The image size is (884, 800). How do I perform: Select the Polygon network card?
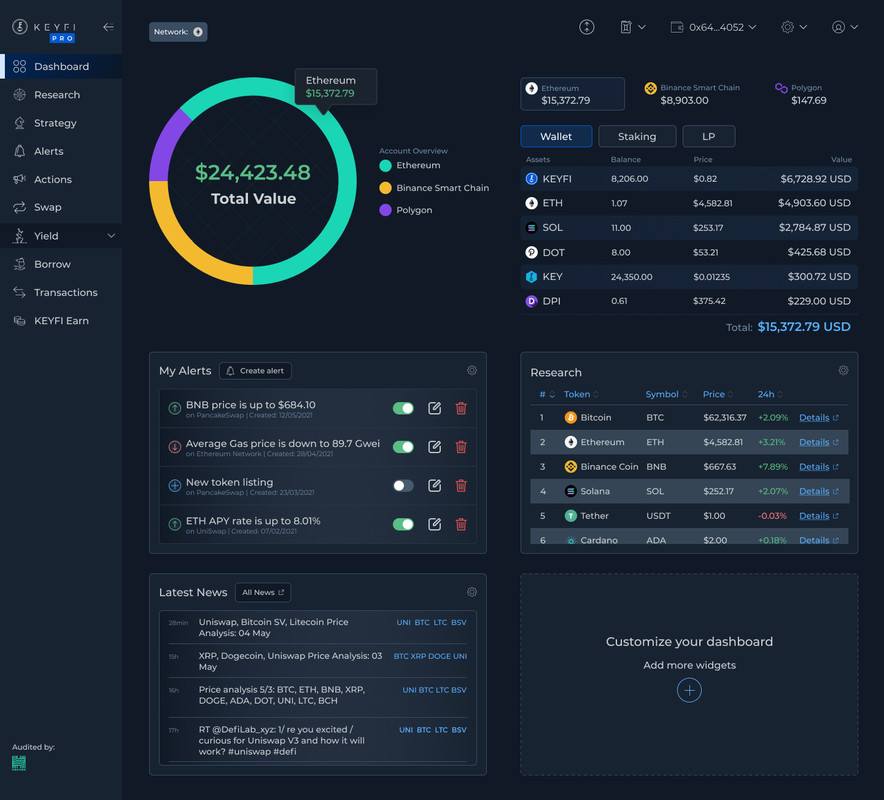[801, 94]
